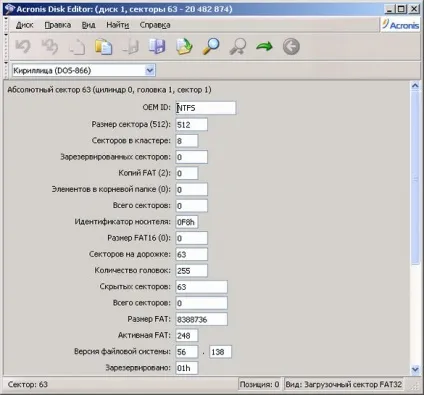Click the Активная FAT field 248
The height and width of the screenshot is (395, 424).
click(187, 336)
